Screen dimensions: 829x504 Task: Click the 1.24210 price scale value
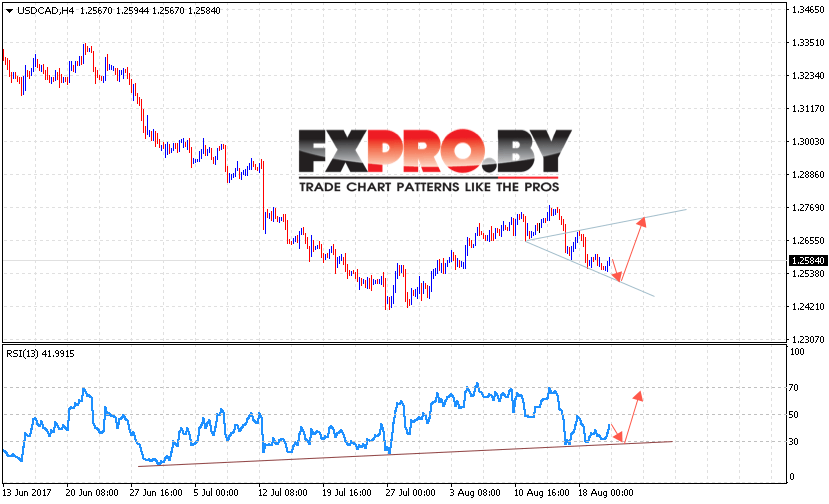point(808,306)
